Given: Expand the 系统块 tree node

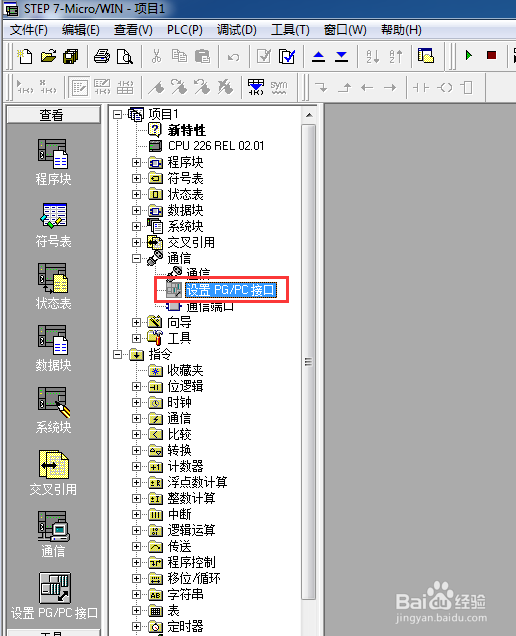Looking at the screenshot, I should (x=136, y=226).
